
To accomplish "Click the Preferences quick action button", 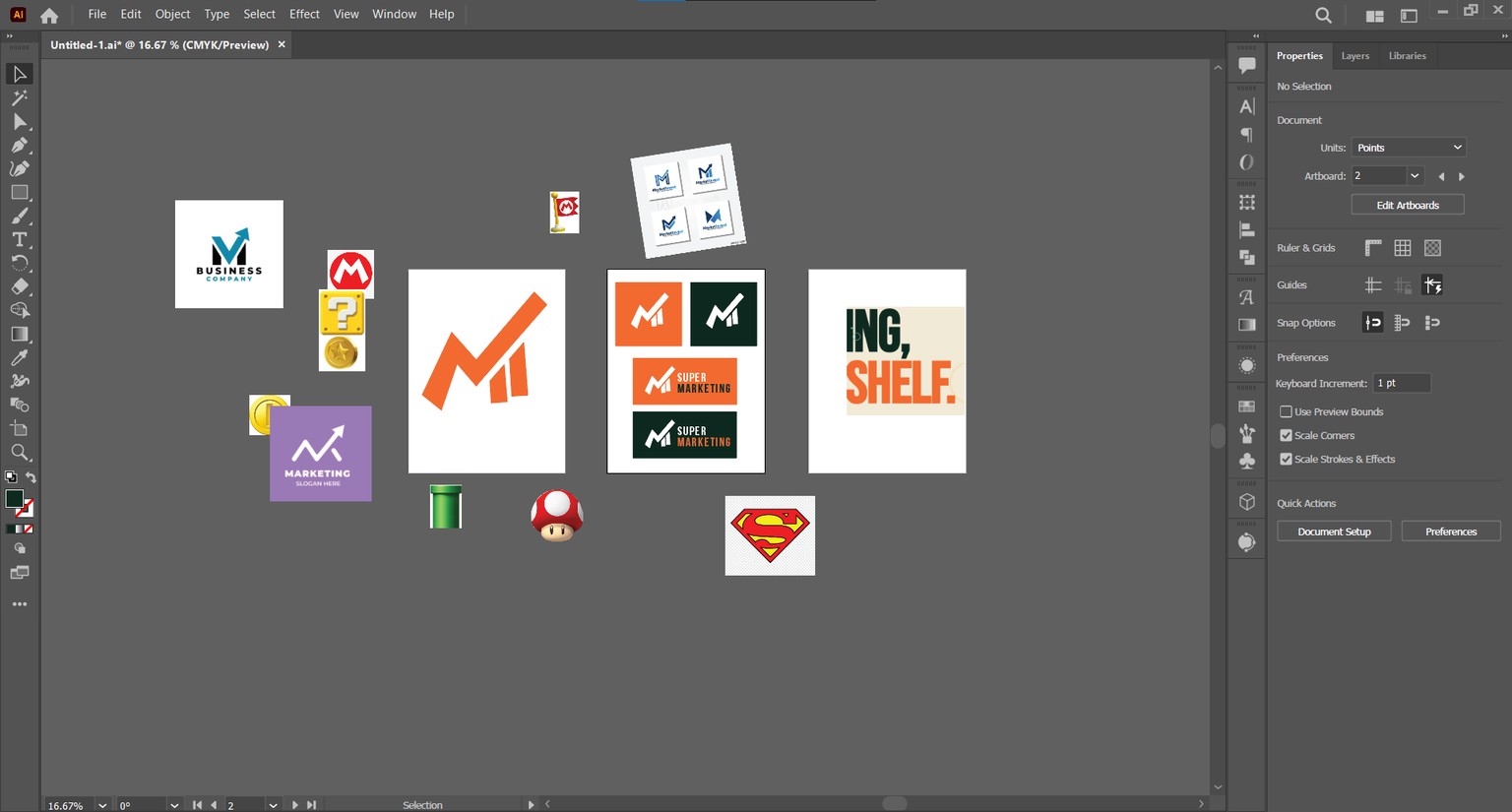I will click(1451, 531).
